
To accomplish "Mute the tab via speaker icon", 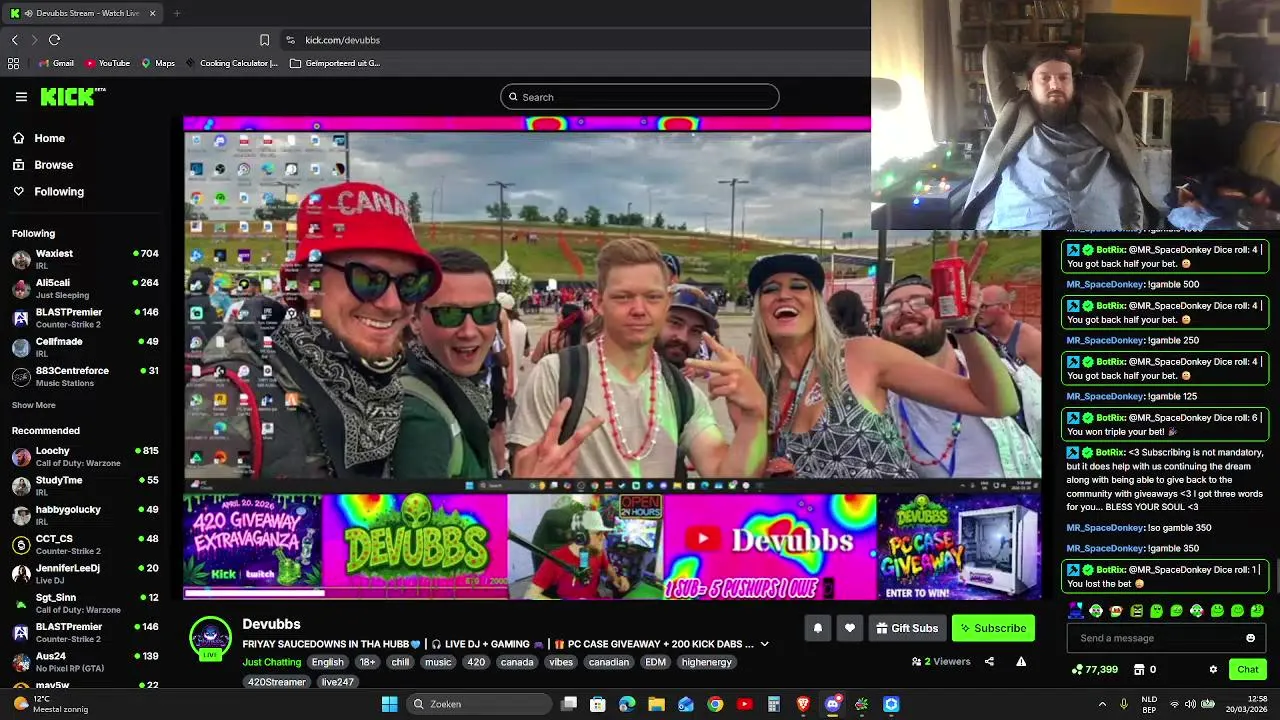I will click(x=29, y=13).
